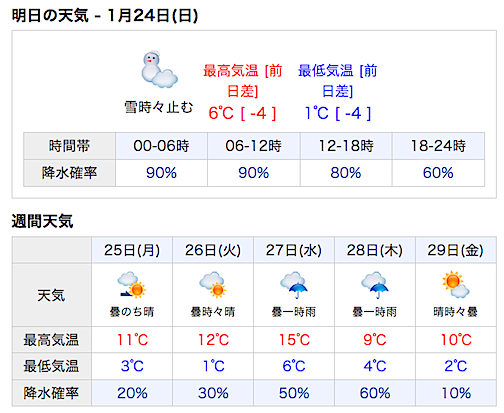The image size is (504, 413).
Task: Click the 18-24時 time slot header
Action: pyautogui.click(x=438, y=146)
